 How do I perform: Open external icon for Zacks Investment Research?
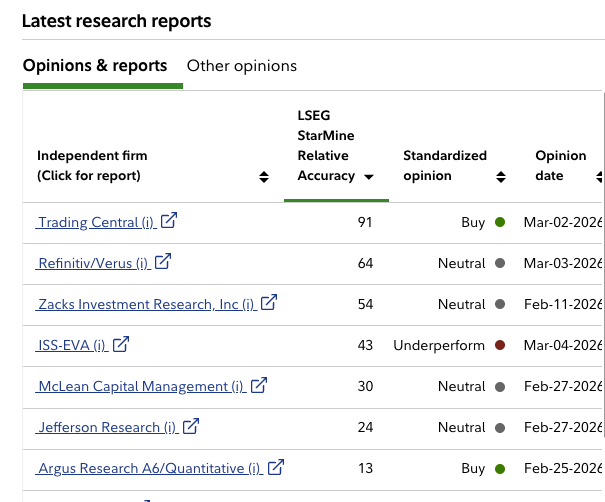click(x=269, y=303)
